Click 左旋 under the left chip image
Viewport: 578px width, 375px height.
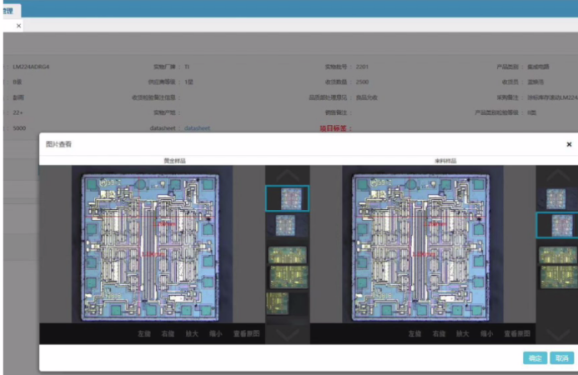(144, 334)
